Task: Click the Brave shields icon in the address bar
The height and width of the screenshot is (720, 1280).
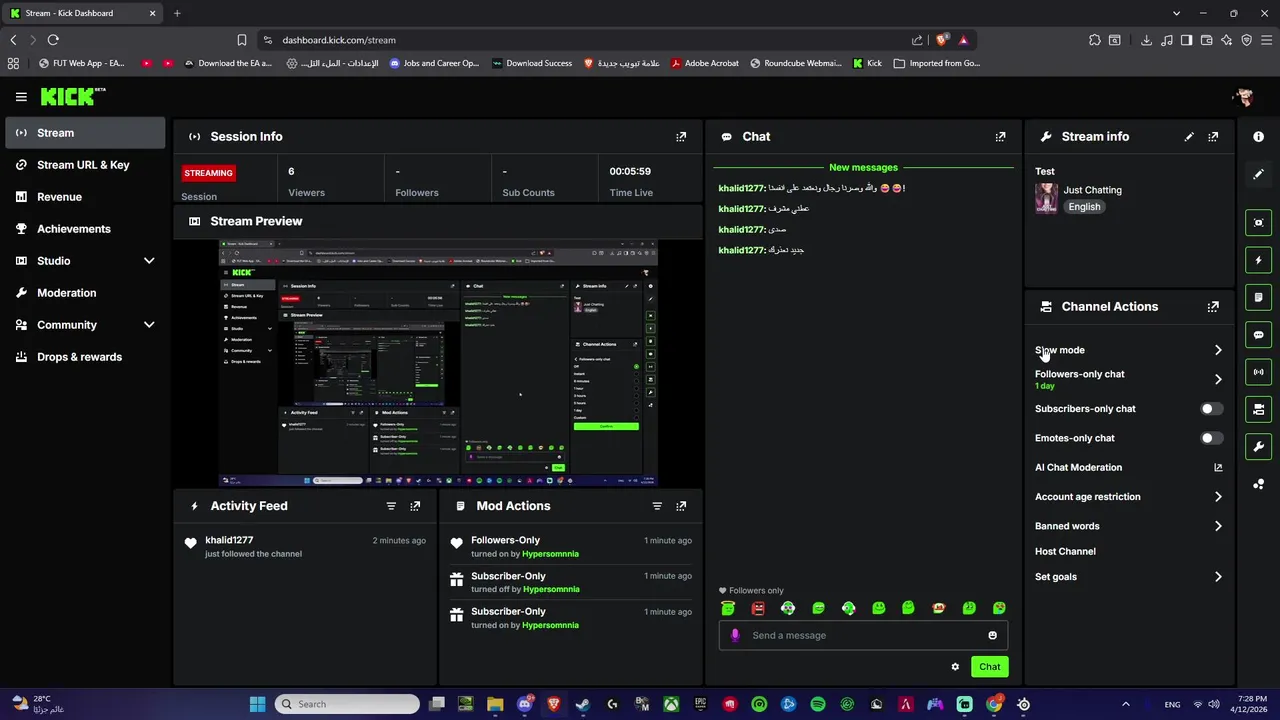Action: click(x=941, y=40)
